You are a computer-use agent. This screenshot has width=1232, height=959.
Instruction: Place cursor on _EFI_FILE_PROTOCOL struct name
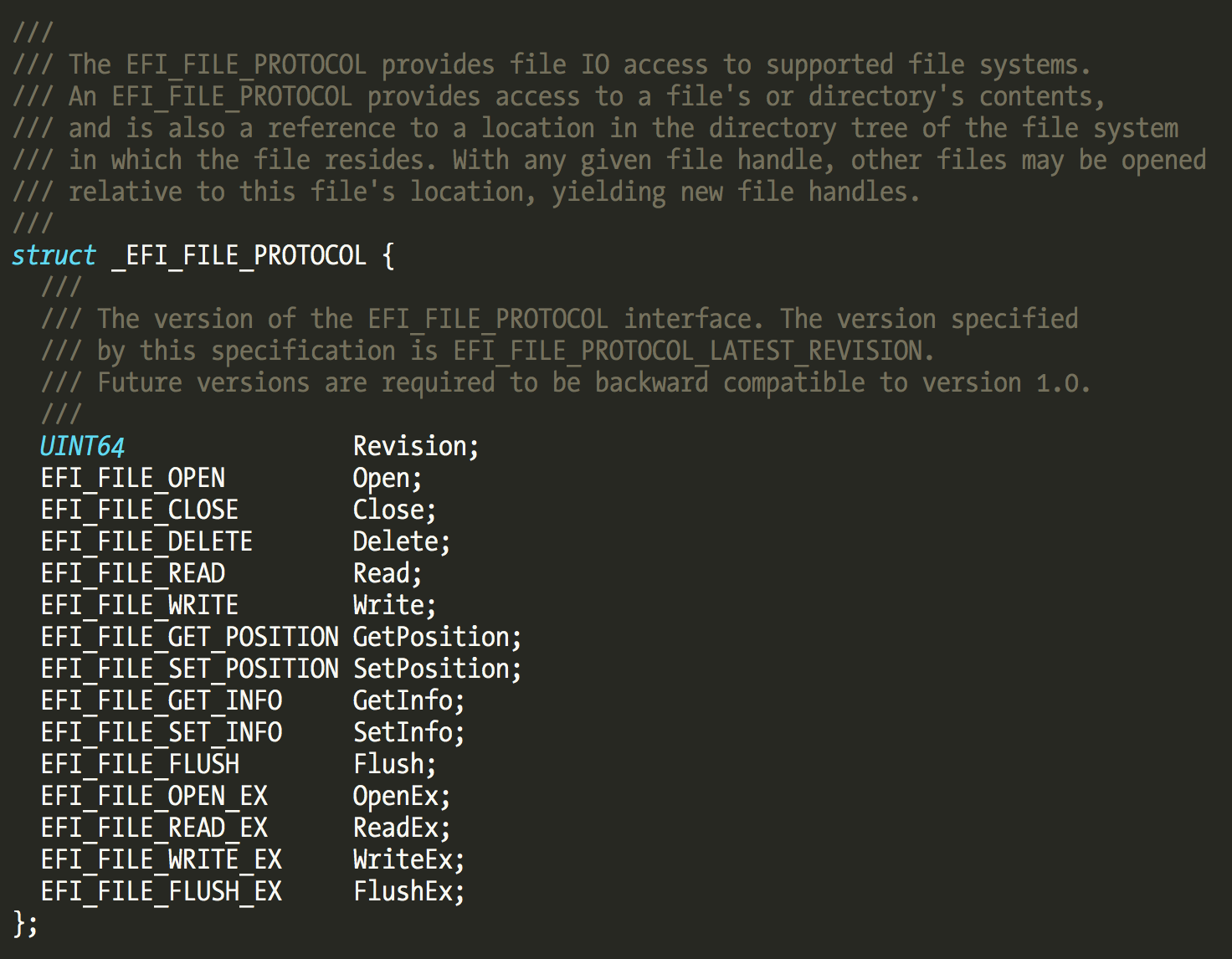click(239, 255)
